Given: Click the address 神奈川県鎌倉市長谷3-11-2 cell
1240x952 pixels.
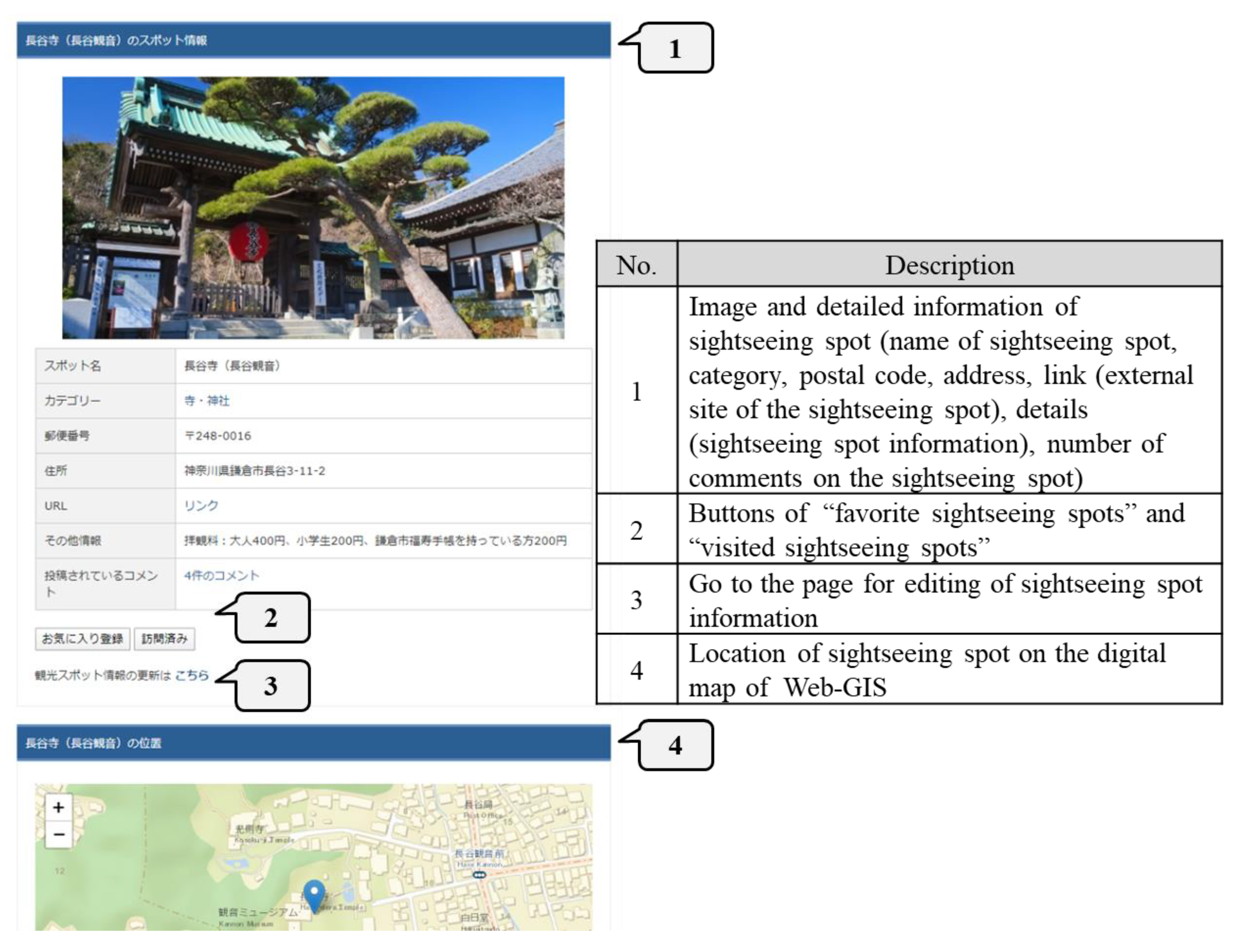Looking at the screenshot, I should pos(255,471).
